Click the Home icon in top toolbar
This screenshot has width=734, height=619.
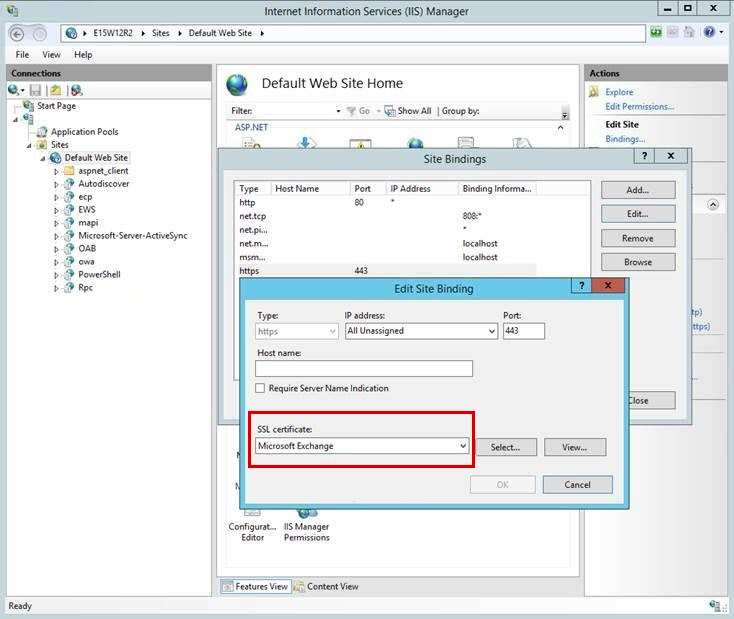(689, 32)
